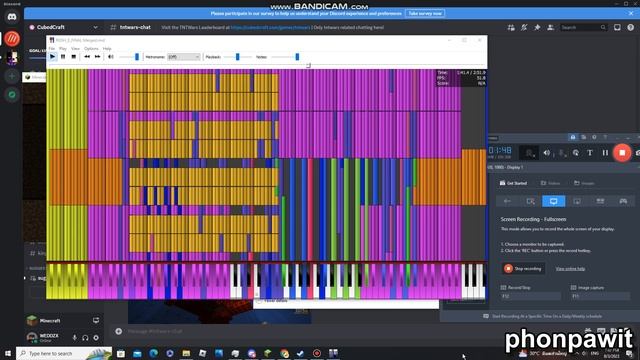Dismiss the Discord survey banner

[631, 13]
